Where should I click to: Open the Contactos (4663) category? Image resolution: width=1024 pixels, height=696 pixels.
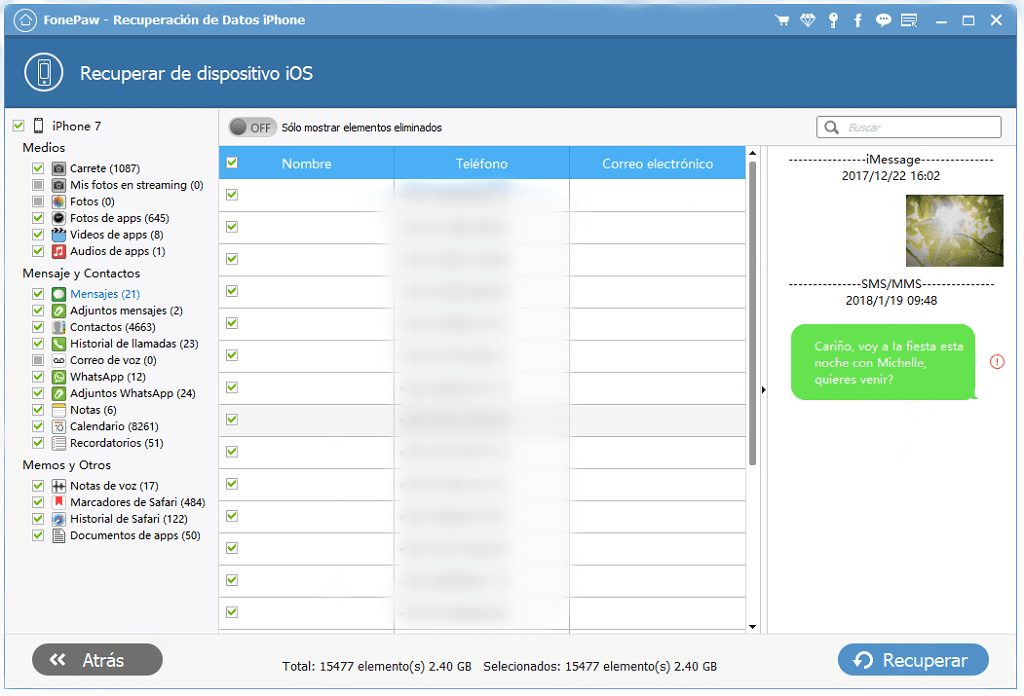coord(113,327)
